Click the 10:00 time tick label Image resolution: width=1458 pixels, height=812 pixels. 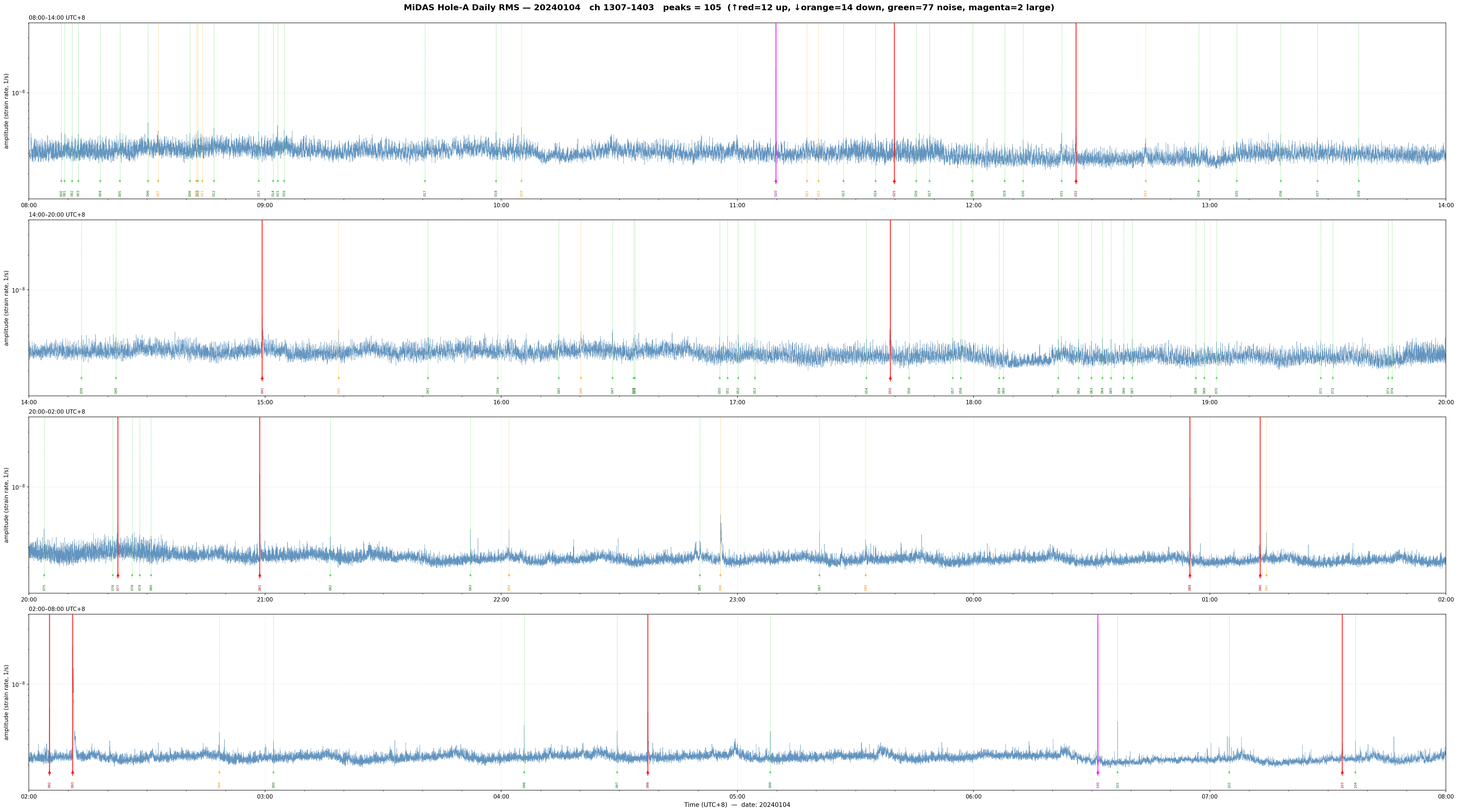pyautogui.click(x=501, y=205)
